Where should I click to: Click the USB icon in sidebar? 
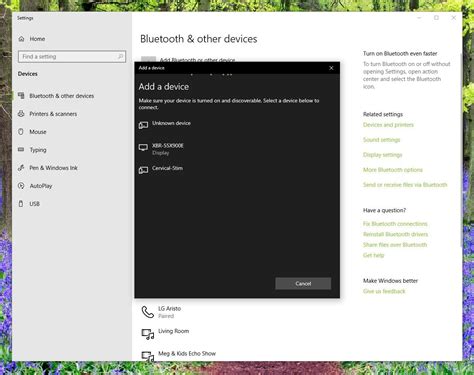21,204
